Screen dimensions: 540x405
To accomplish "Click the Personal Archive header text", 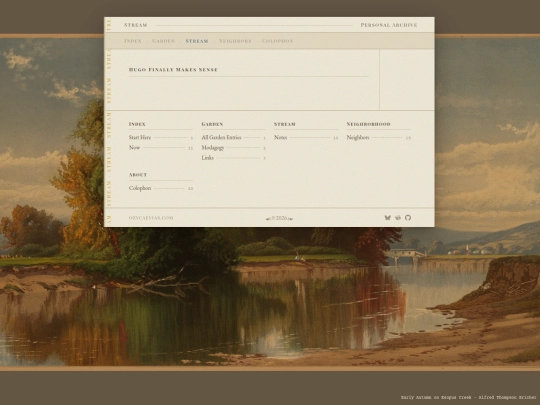I will coord(389,25).
